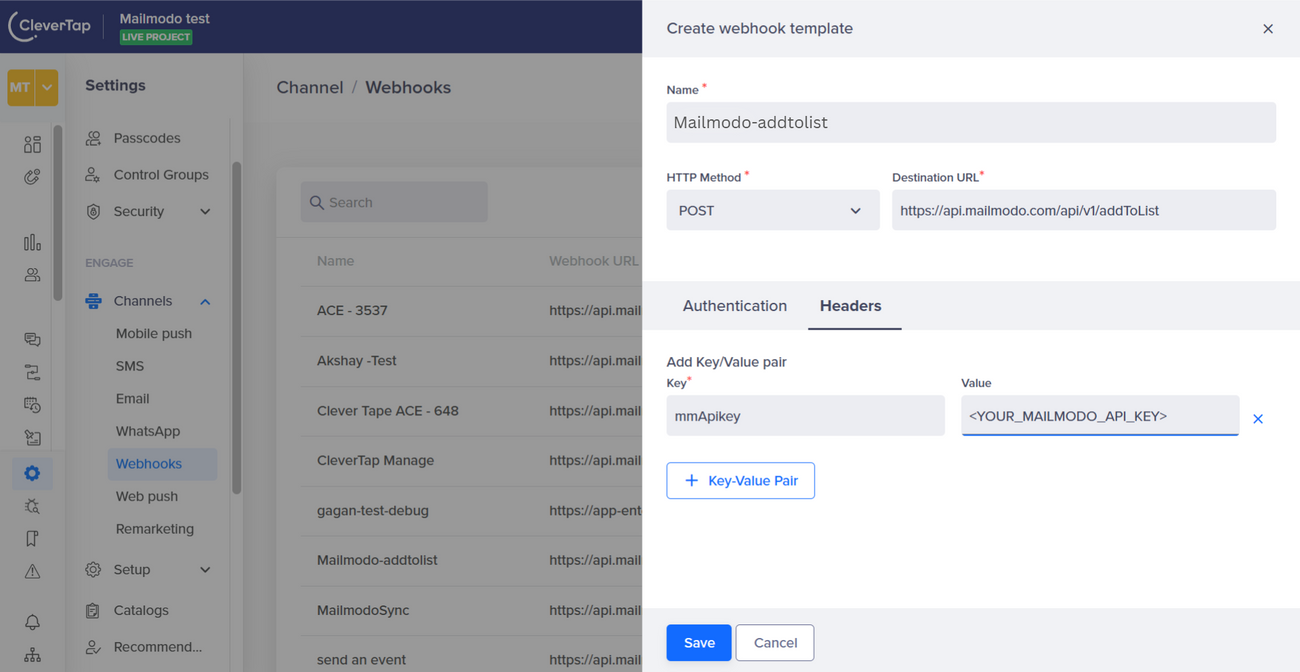Screen dimensions: 1300x672
Task: Select WhatsApp in the Channels menu
Action: click(x=148, y=431)
